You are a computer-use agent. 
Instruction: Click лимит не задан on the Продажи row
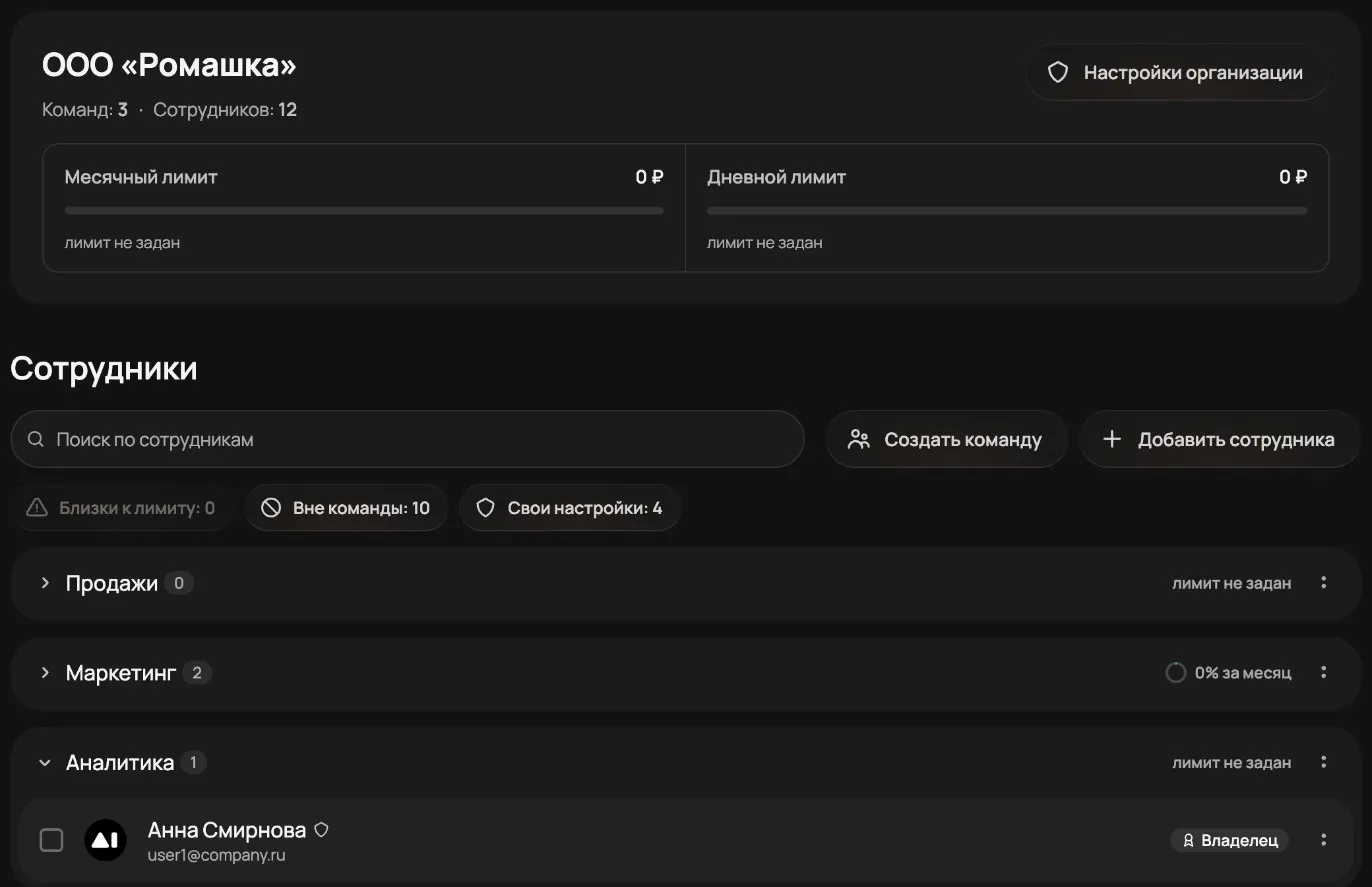tap(1232, 583)
